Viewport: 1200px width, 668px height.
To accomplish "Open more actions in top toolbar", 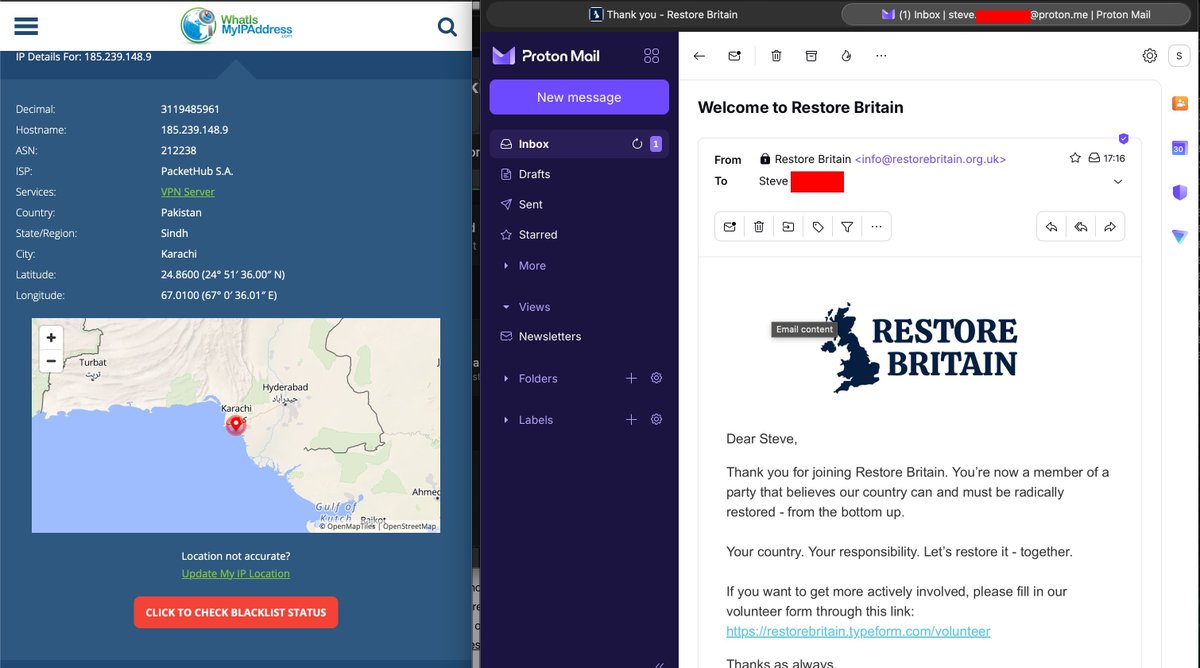I will pos(881,56).
